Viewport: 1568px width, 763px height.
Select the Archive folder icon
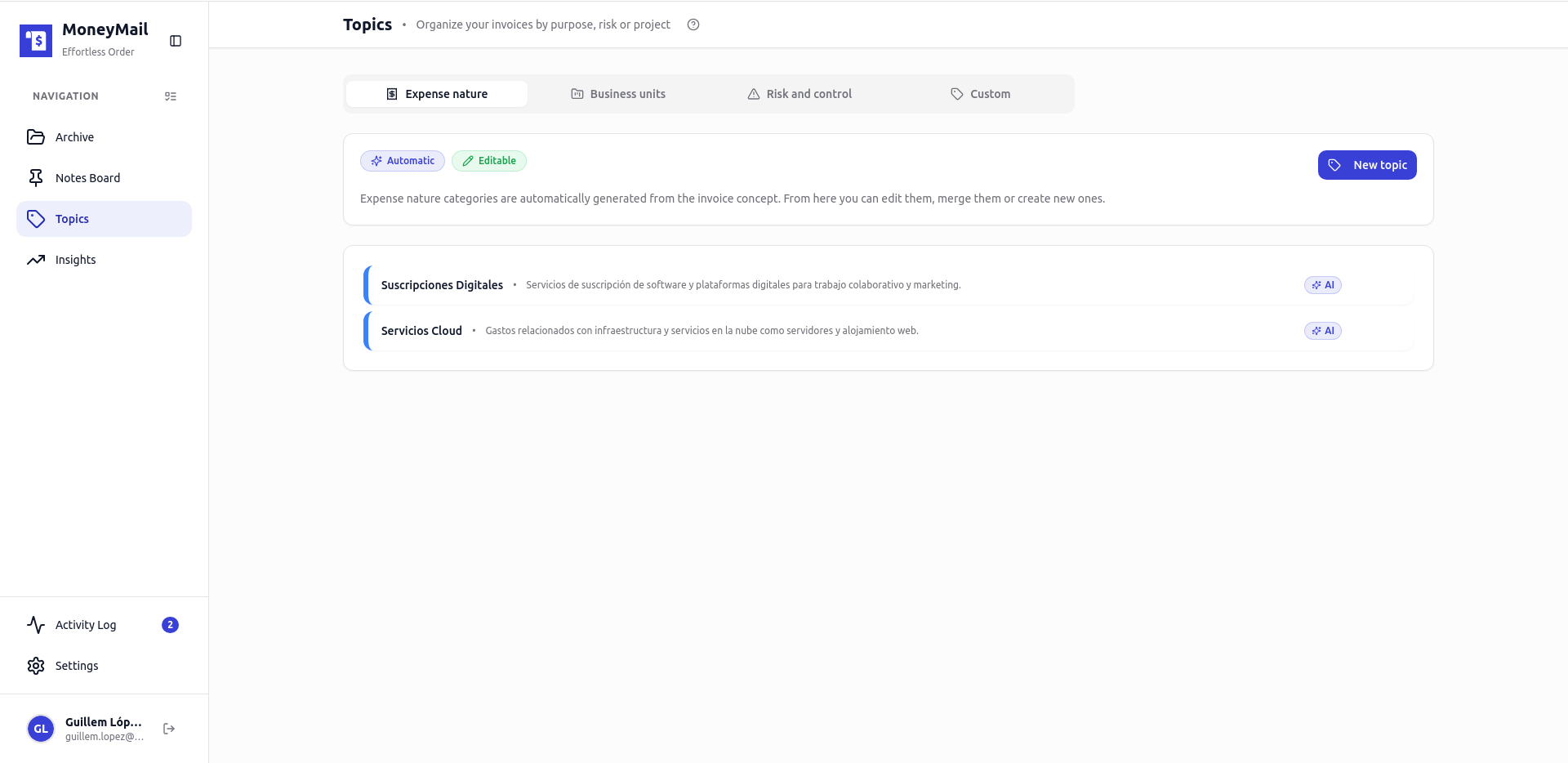coord(36,136)
